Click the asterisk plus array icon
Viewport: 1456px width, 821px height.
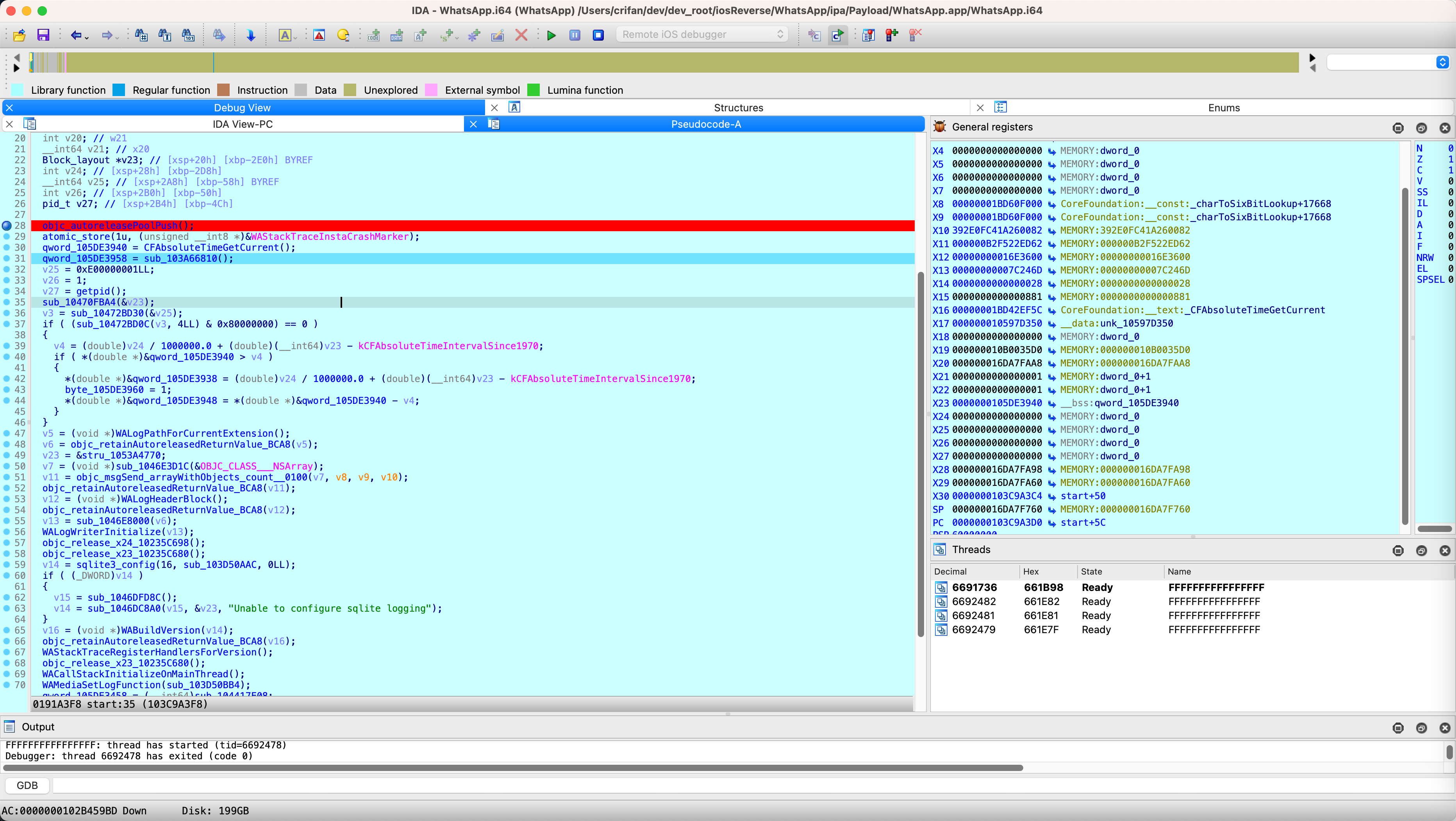474,35
